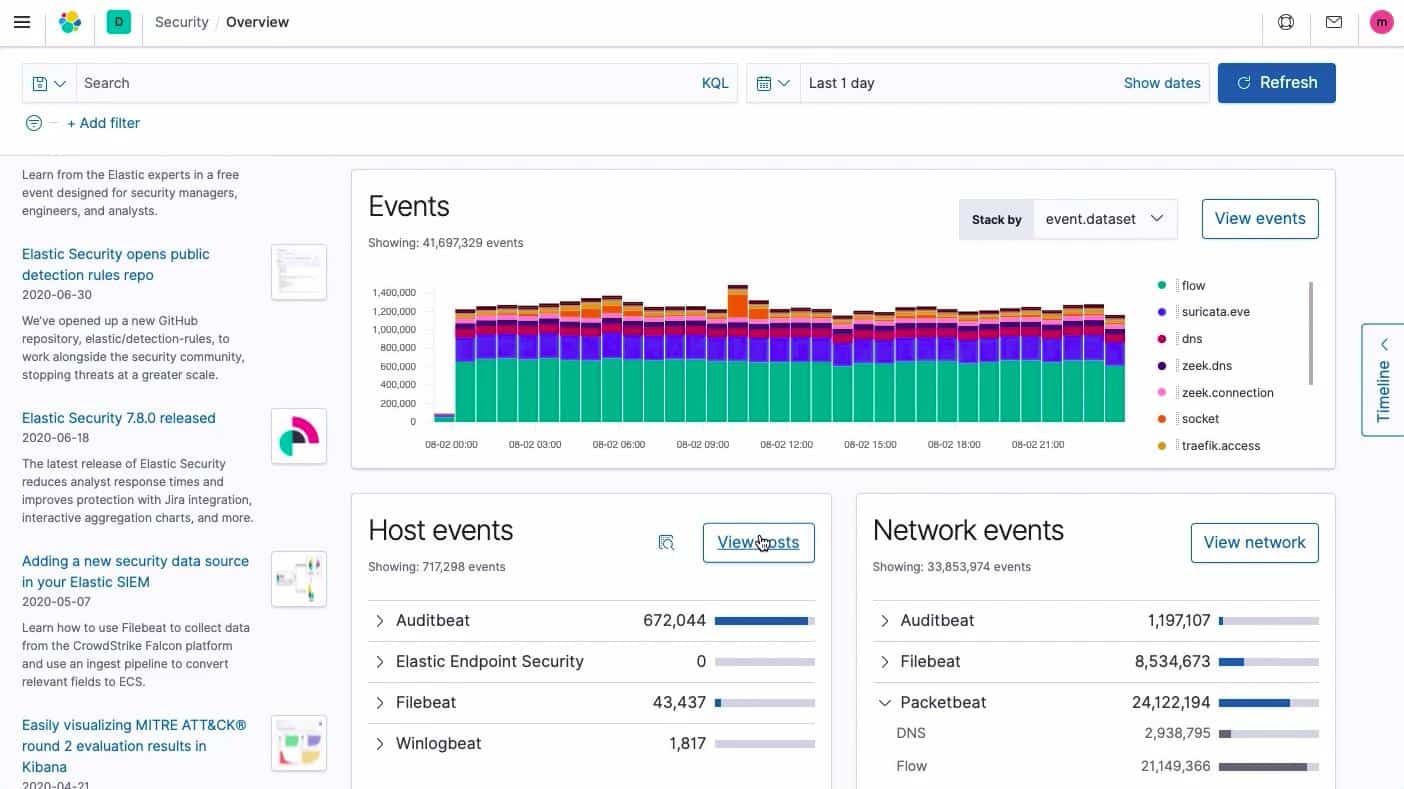Click the View network button
This screenshot has width=1404, height=789.
pyautogui.click(x=1255, y=543)
